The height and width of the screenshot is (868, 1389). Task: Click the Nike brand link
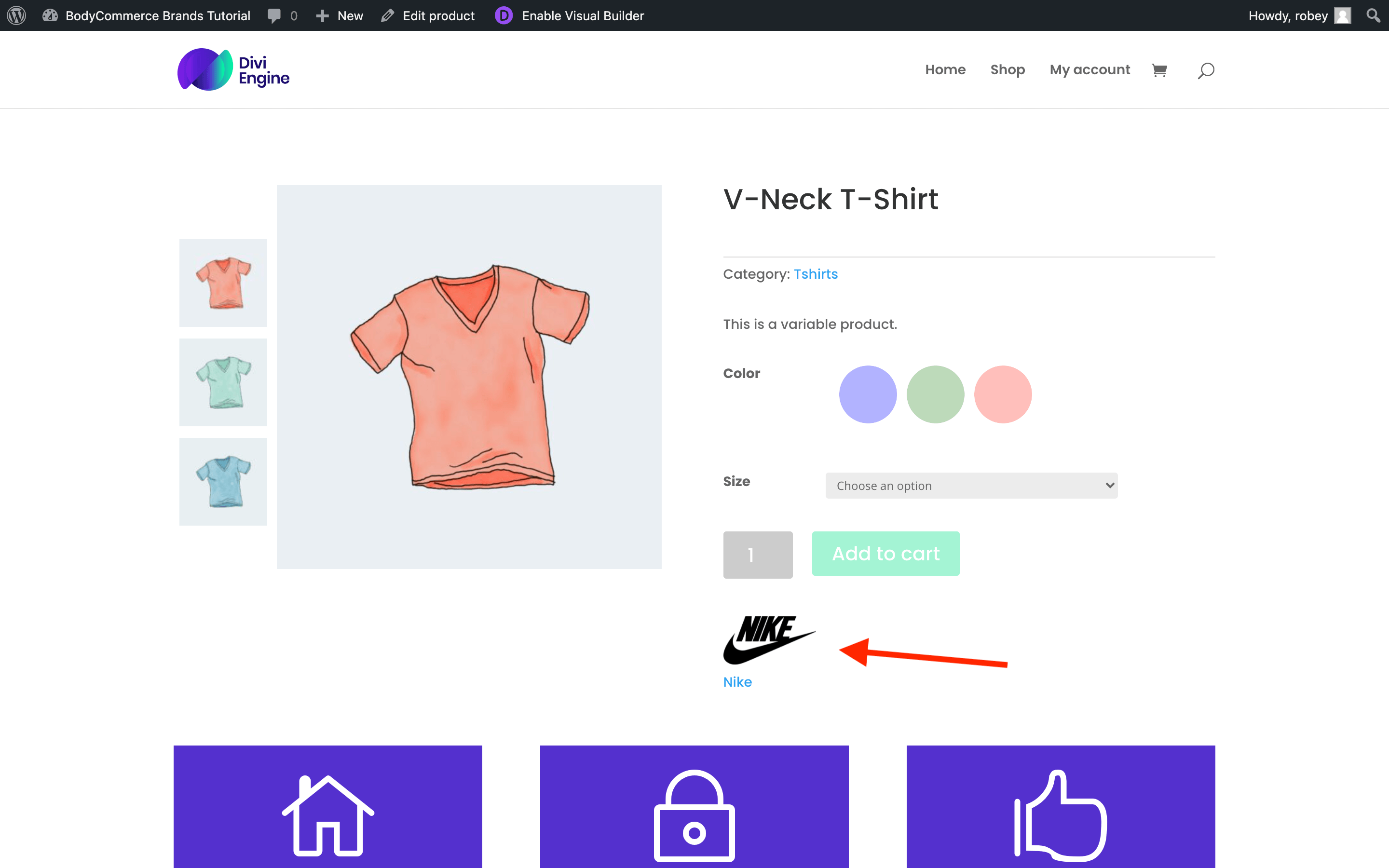tap(736, 681)
